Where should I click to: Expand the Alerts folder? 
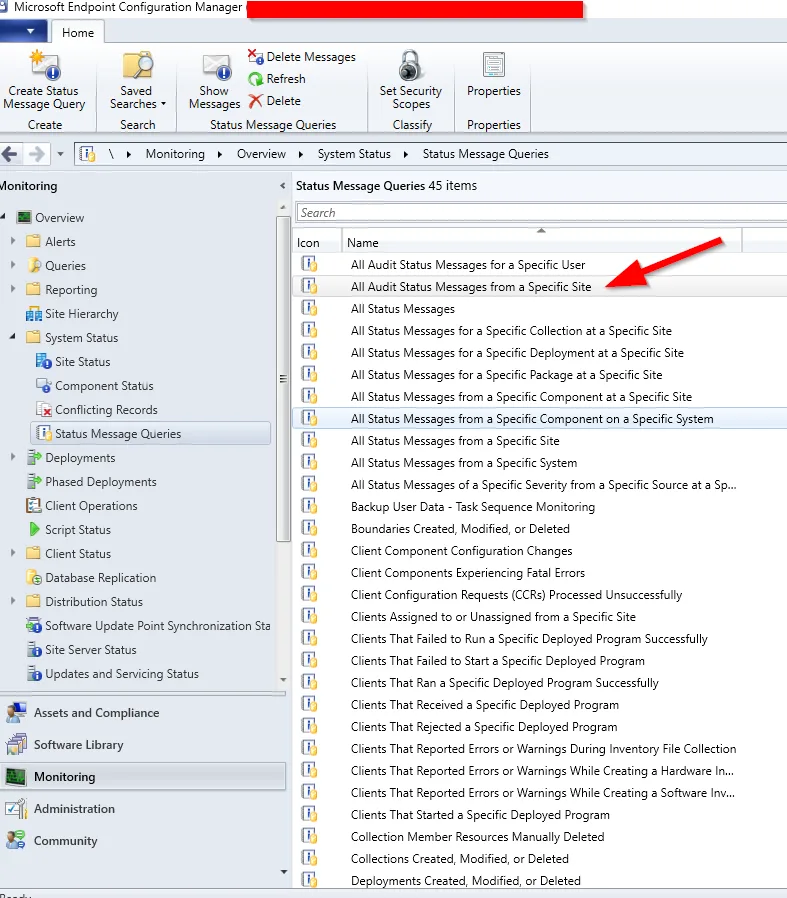click(13, 241)
